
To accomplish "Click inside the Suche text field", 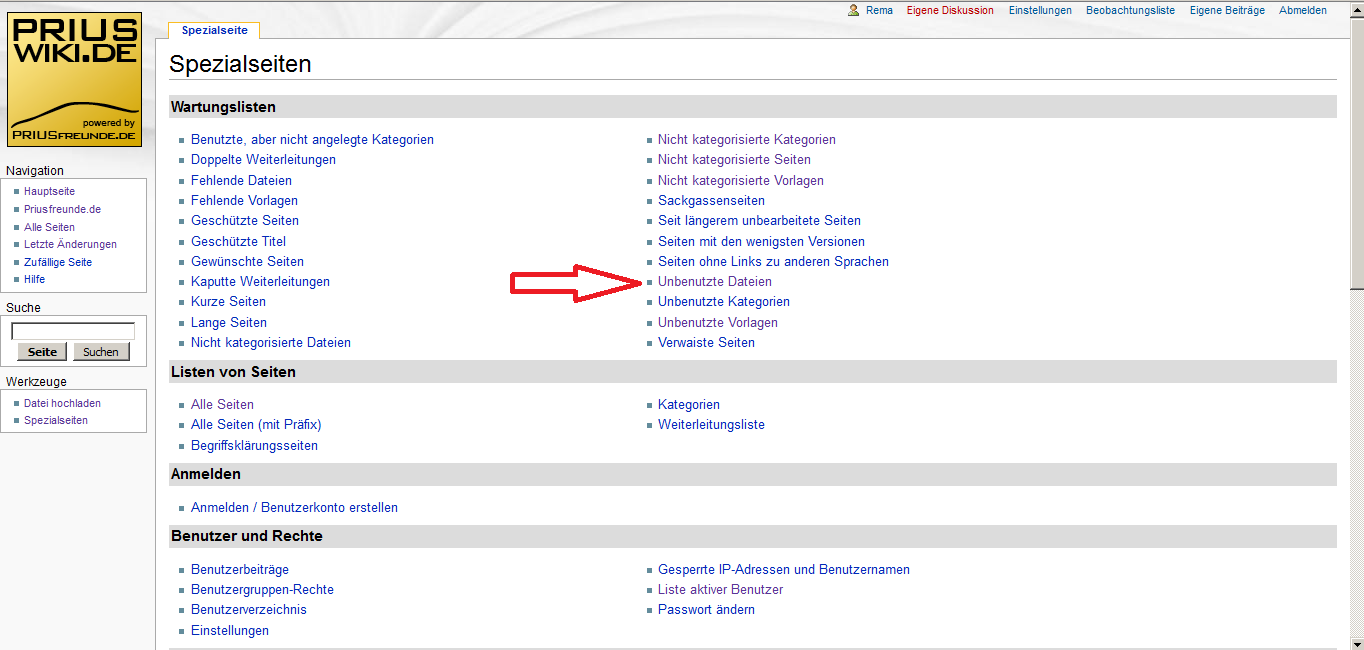I will coord(73,331).
